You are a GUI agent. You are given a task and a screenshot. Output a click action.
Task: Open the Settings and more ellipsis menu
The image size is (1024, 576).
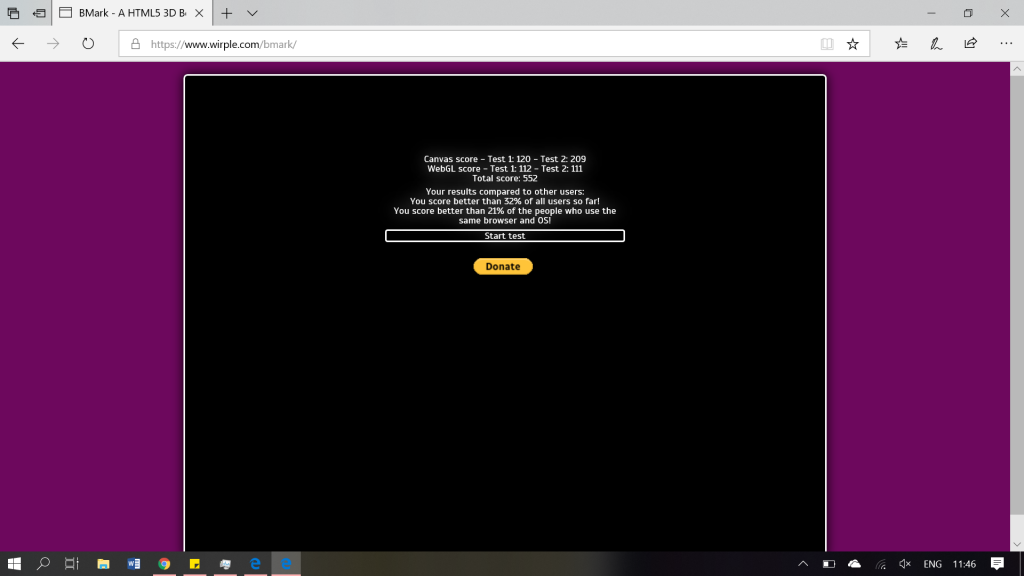1005,44
